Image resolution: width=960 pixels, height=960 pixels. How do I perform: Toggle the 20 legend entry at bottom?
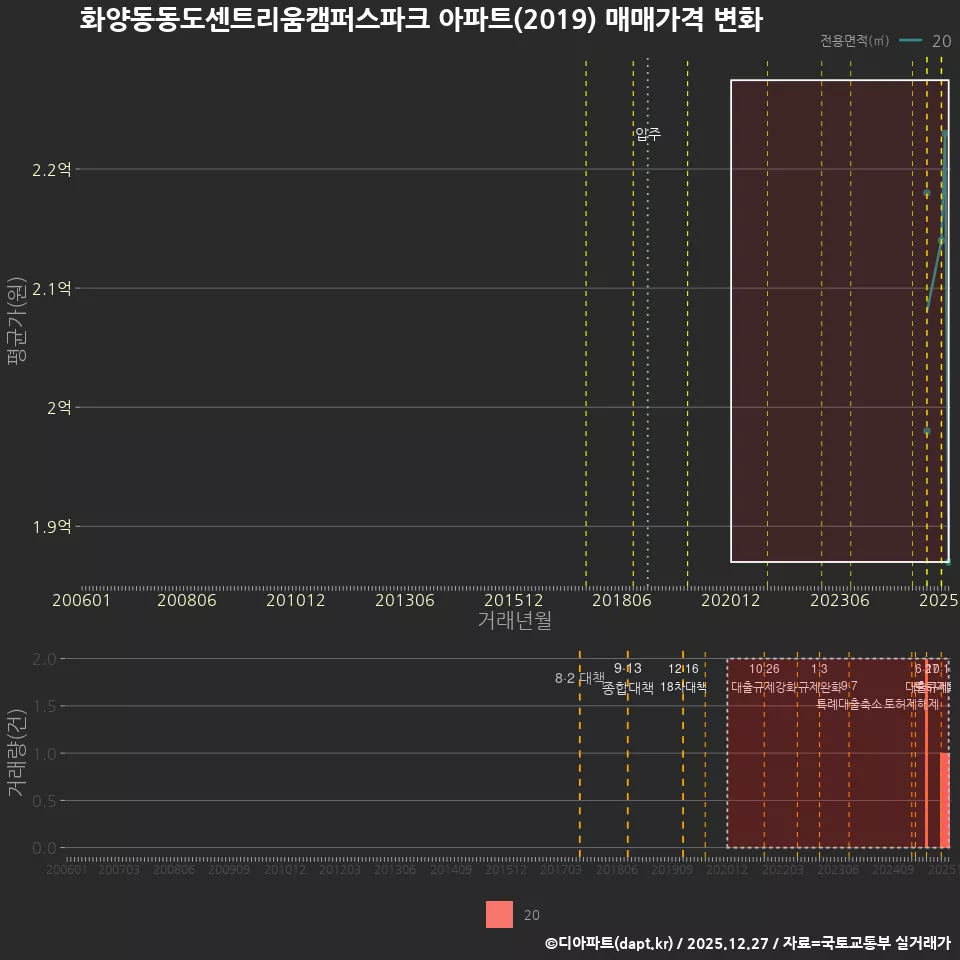pos(531,914)
